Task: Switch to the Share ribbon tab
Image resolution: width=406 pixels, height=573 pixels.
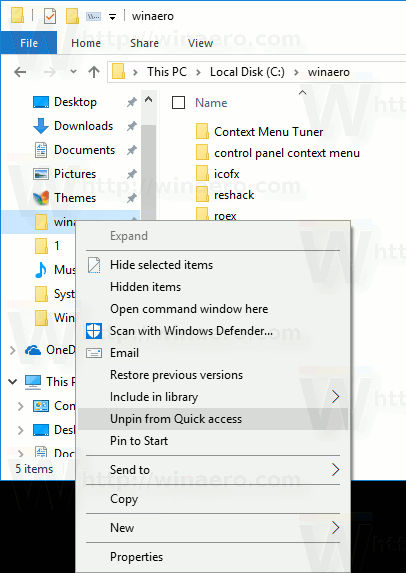Action: [x=144, y=43]
